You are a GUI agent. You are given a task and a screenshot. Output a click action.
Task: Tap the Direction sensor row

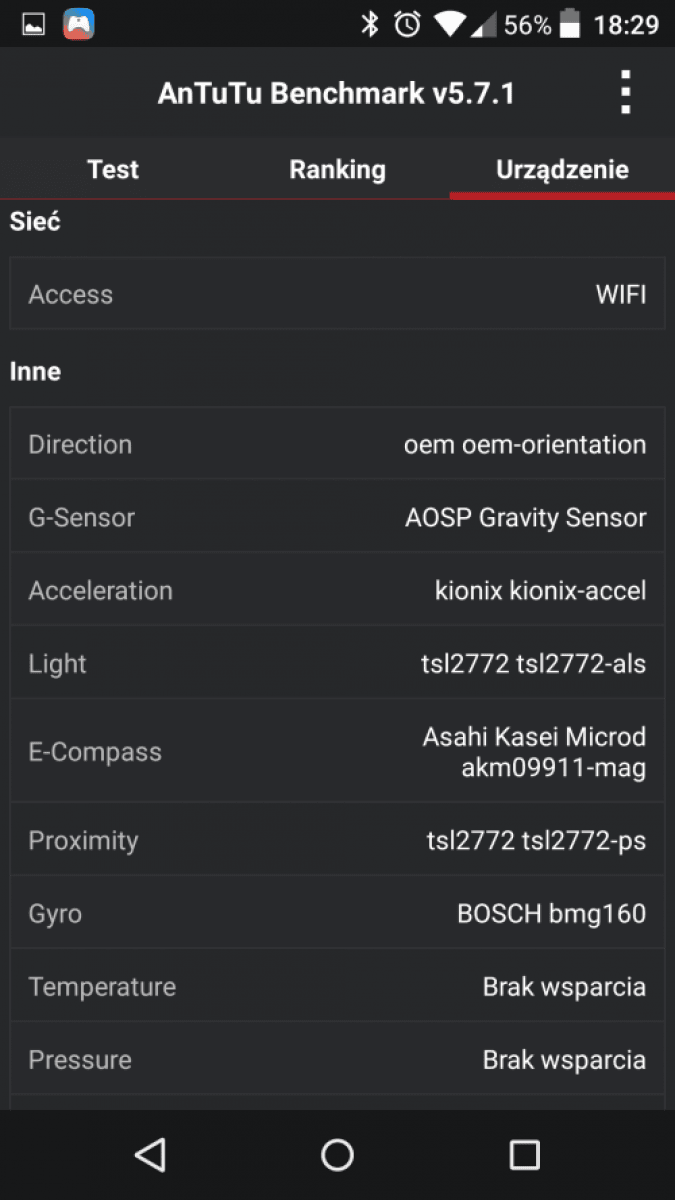(x=337, y=444)
